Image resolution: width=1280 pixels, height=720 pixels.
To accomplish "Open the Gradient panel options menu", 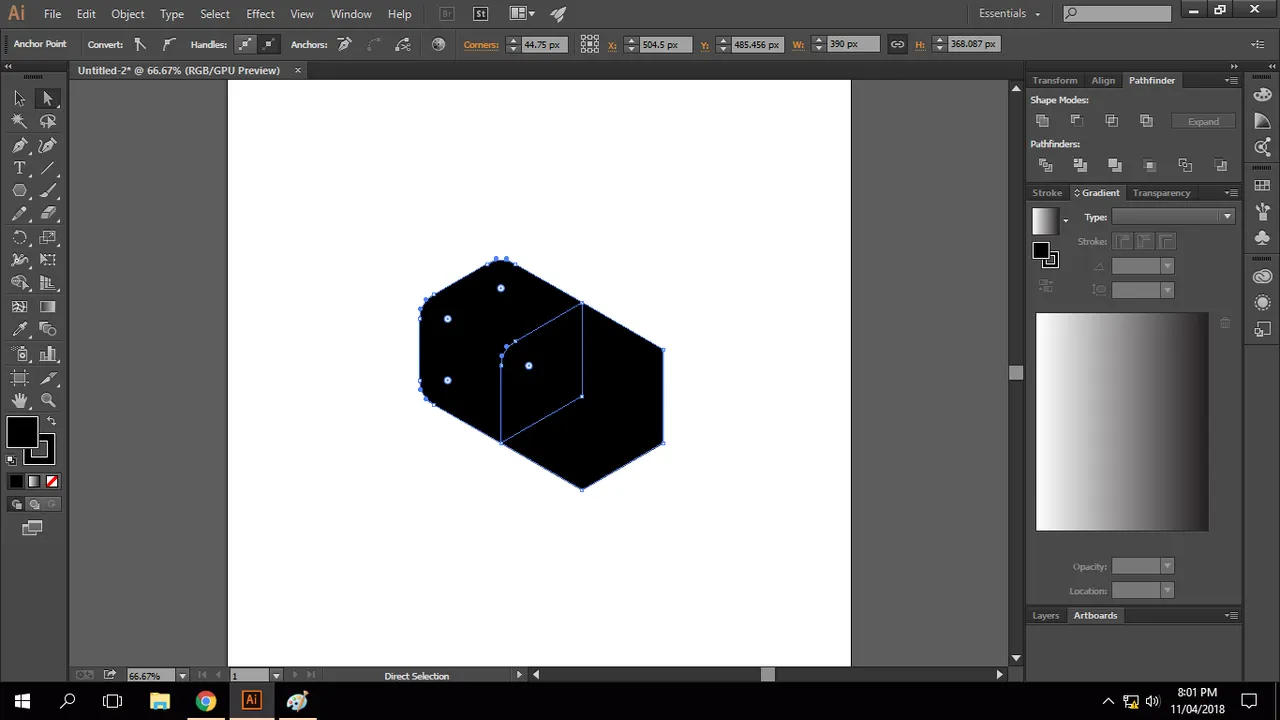I will click(x=1232, y=193).
